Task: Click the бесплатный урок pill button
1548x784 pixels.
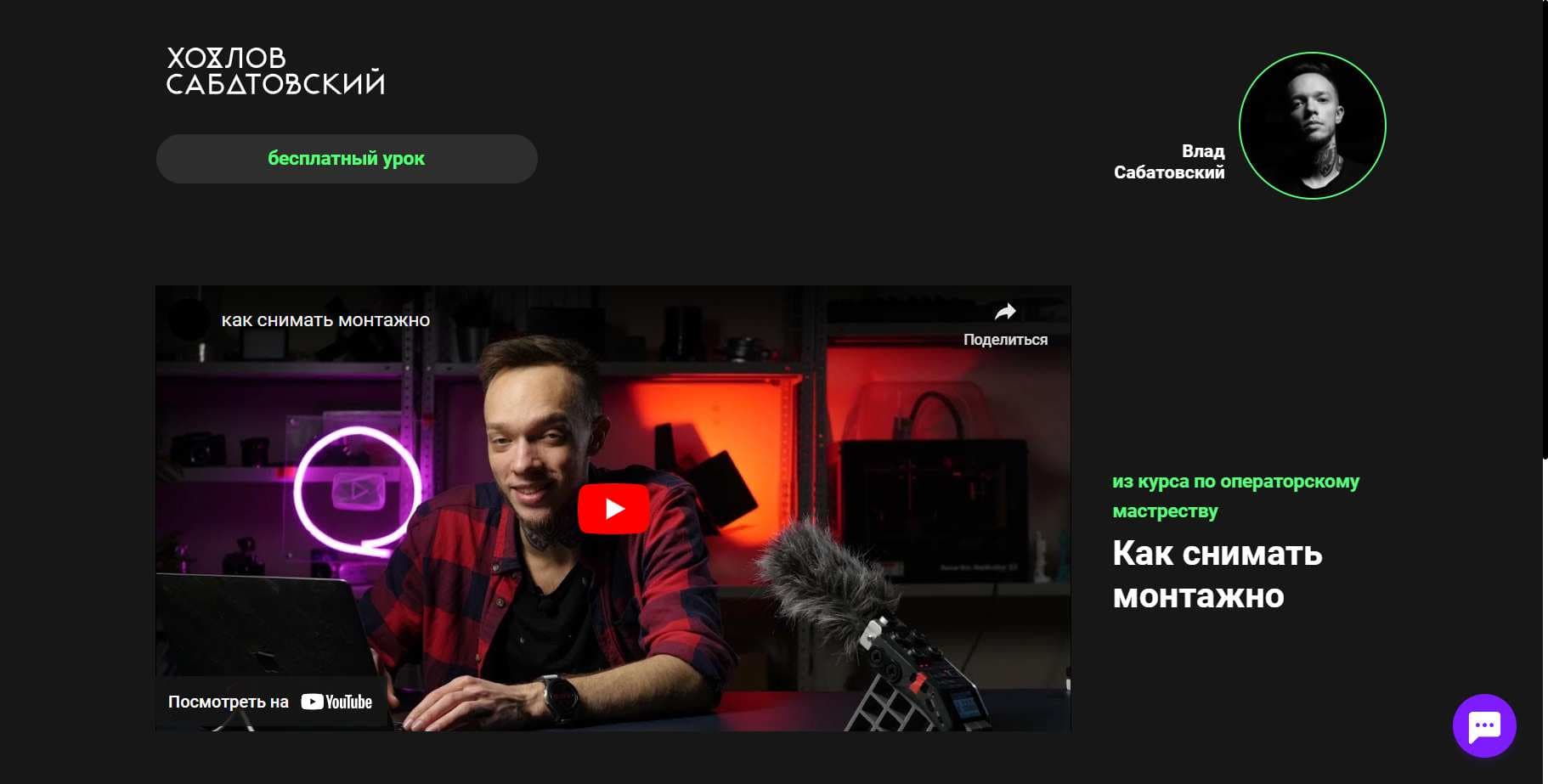Action: 347,159
